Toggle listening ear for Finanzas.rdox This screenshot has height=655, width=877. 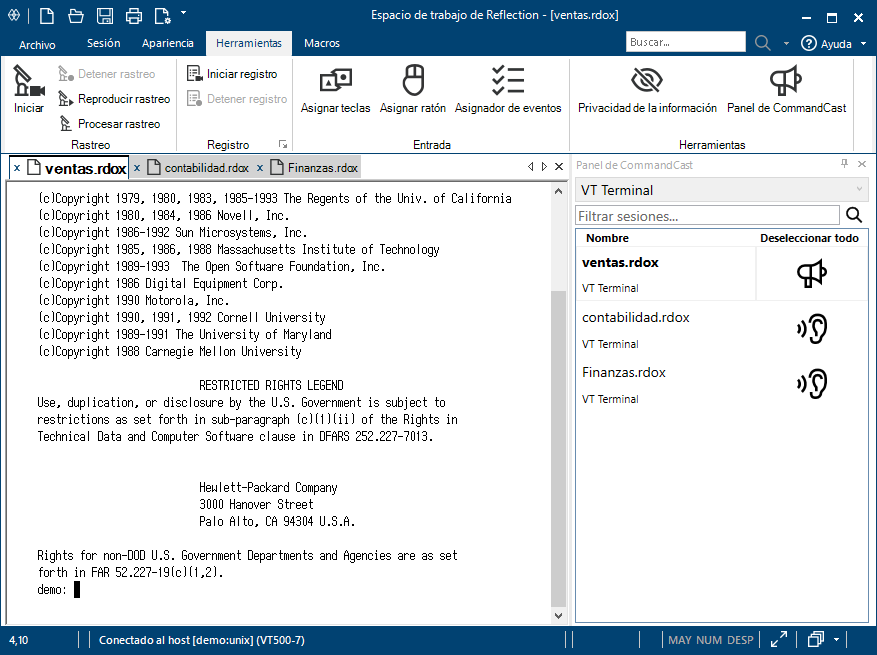tap(811, 384)
